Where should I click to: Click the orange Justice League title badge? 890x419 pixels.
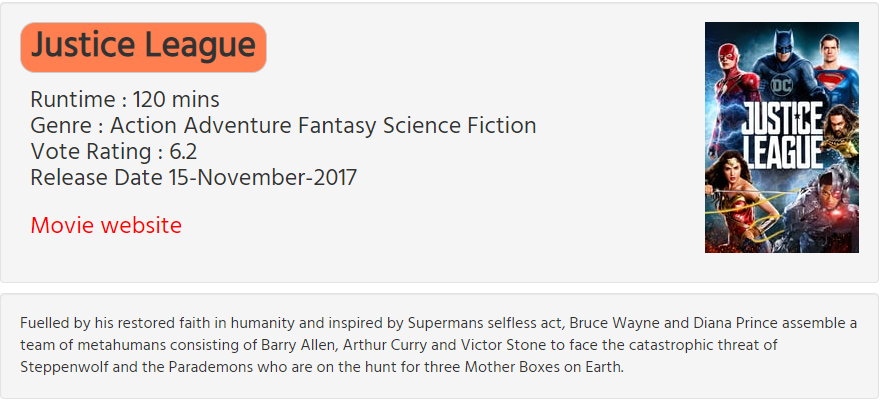tap(143, 47)
